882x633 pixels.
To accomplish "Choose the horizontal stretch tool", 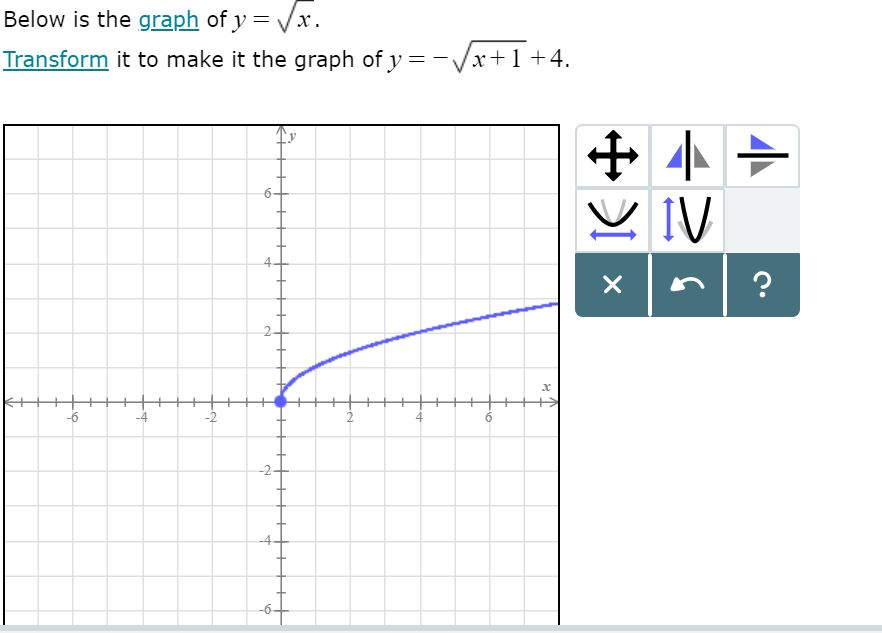I will pyautogui.click(x=613, y=220).
